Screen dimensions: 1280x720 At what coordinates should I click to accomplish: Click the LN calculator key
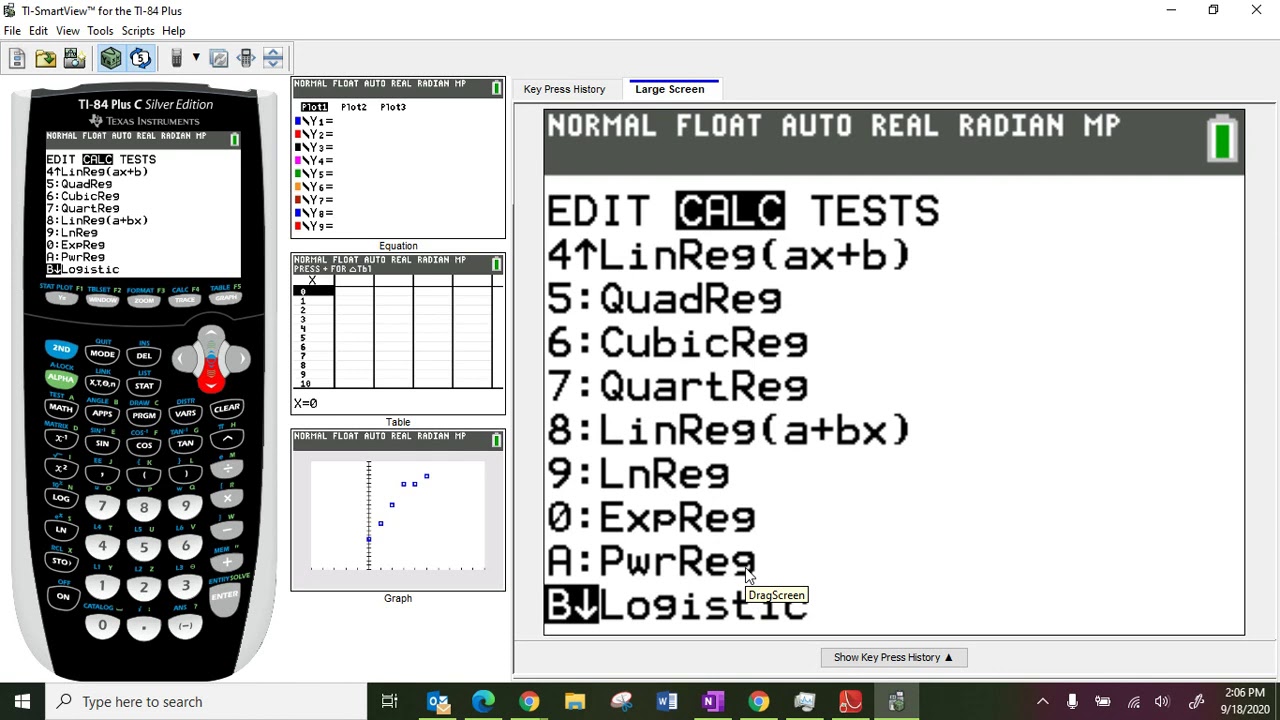click(61, 530)
